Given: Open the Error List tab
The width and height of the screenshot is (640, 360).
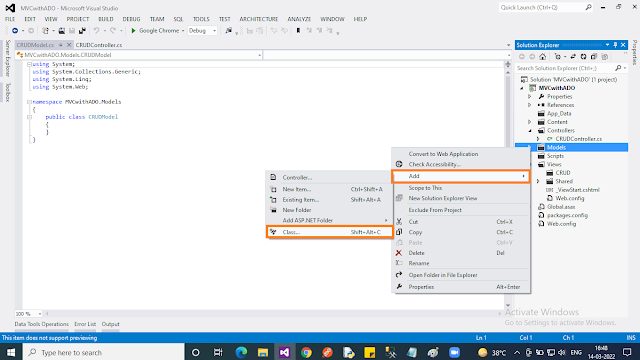Looking at the screenshot, I should tap(85, 324).
